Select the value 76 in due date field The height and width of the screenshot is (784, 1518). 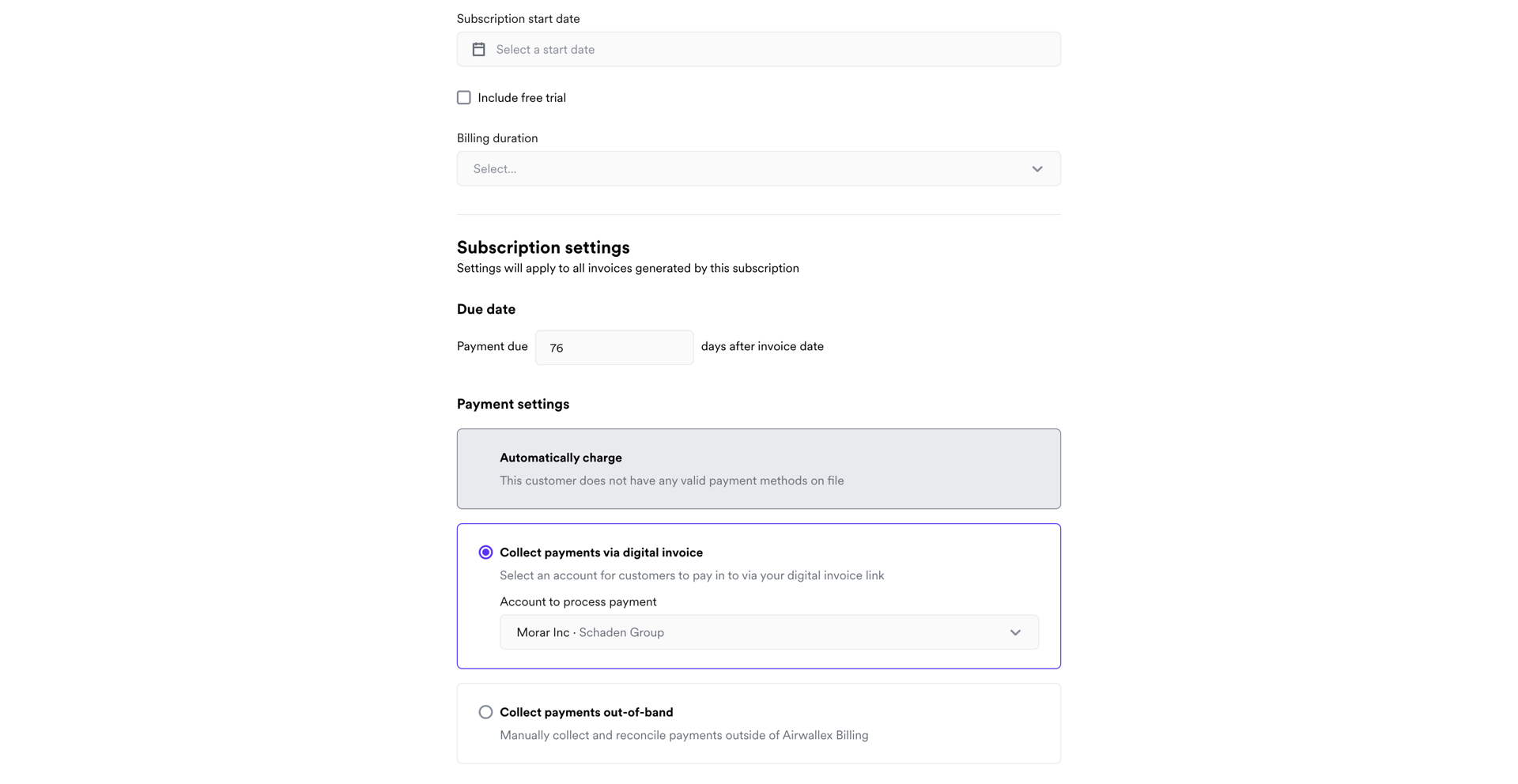(557, 347)
